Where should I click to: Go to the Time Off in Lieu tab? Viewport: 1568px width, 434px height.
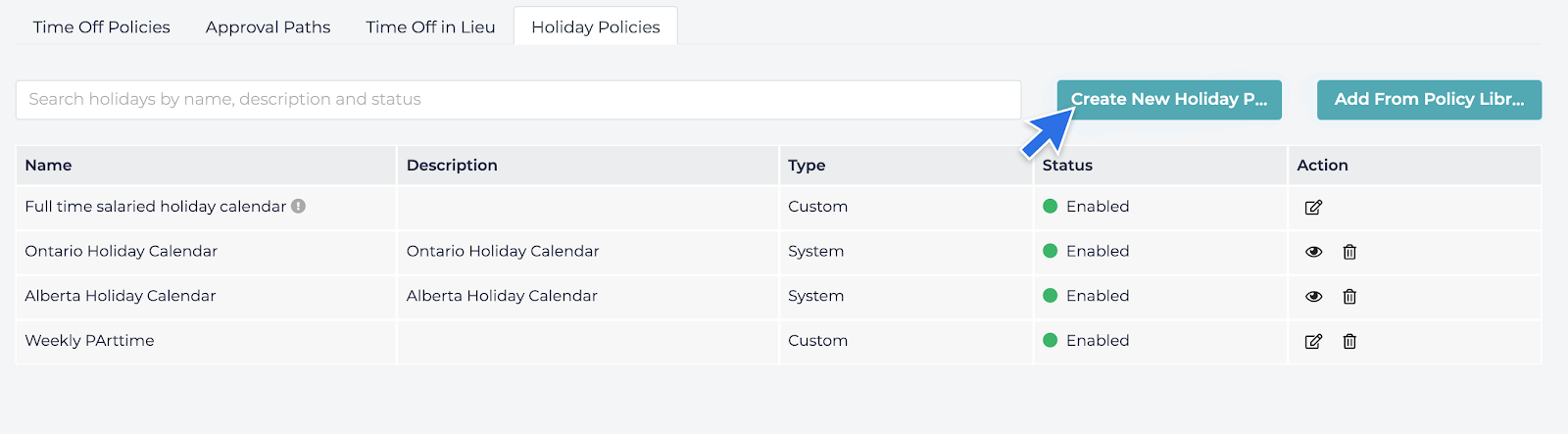pyautogui.click(x=430, y=27)
